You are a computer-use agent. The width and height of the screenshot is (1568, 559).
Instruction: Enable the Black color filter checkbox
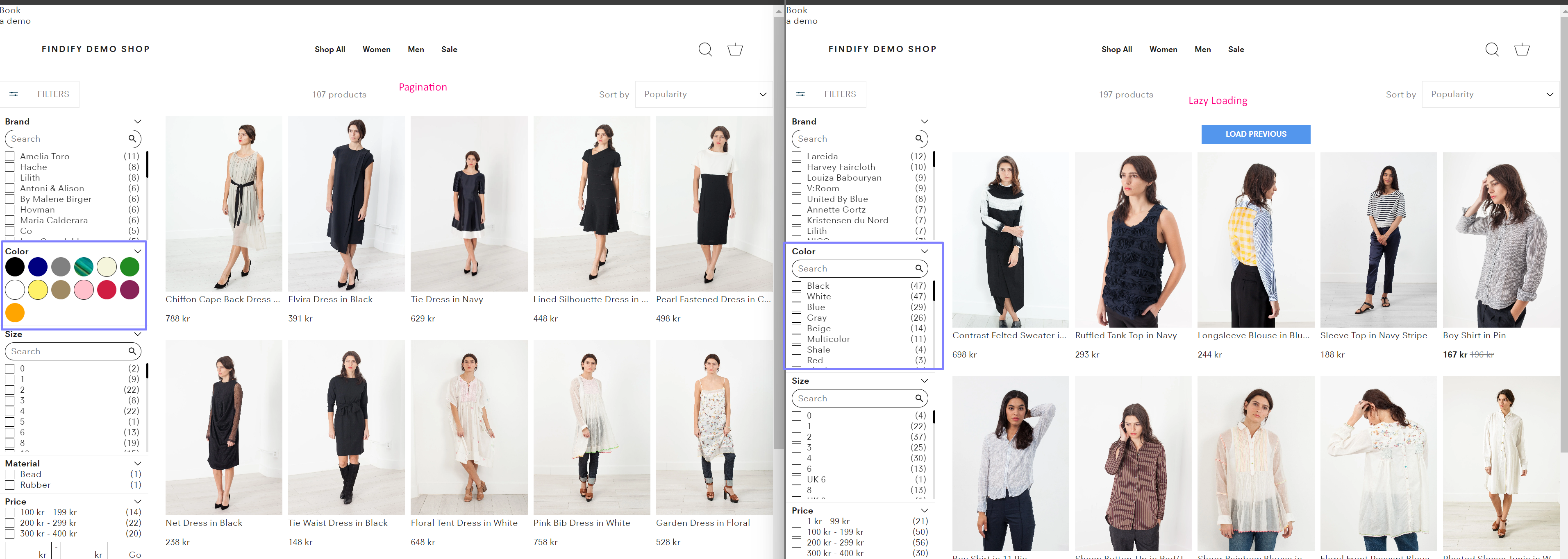[797, 286]
